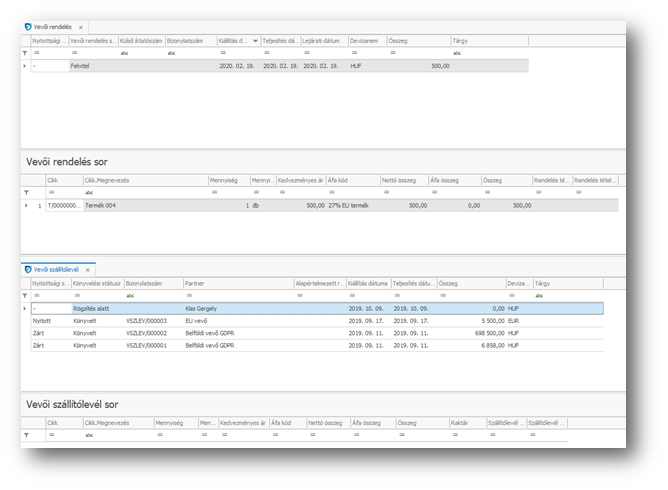Click filter funnel icon in Vevői szállítólevél grid
This screenshot has height=490, width=668.
[x=26, y=296]
